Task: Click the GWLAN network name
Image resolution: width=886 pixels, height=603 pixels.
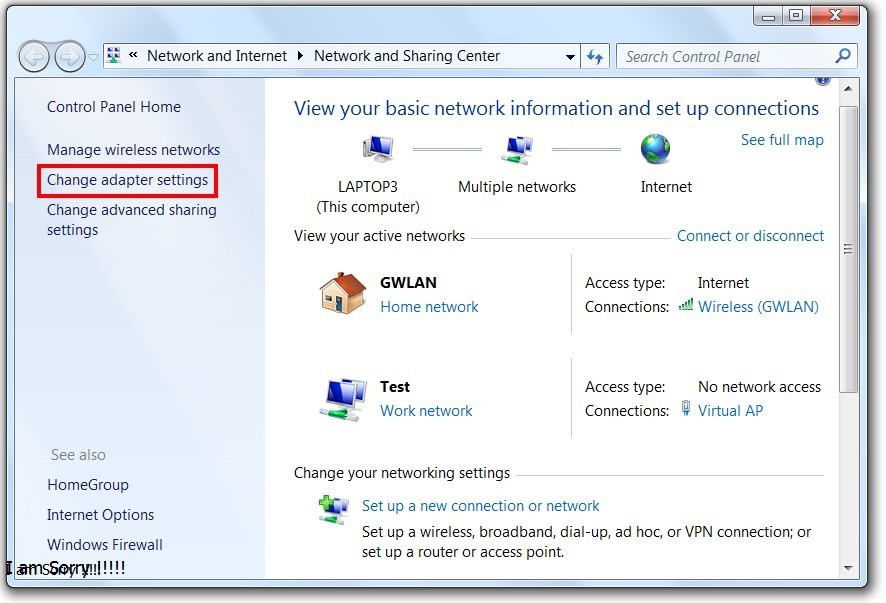Action: [x=408, y=283]
